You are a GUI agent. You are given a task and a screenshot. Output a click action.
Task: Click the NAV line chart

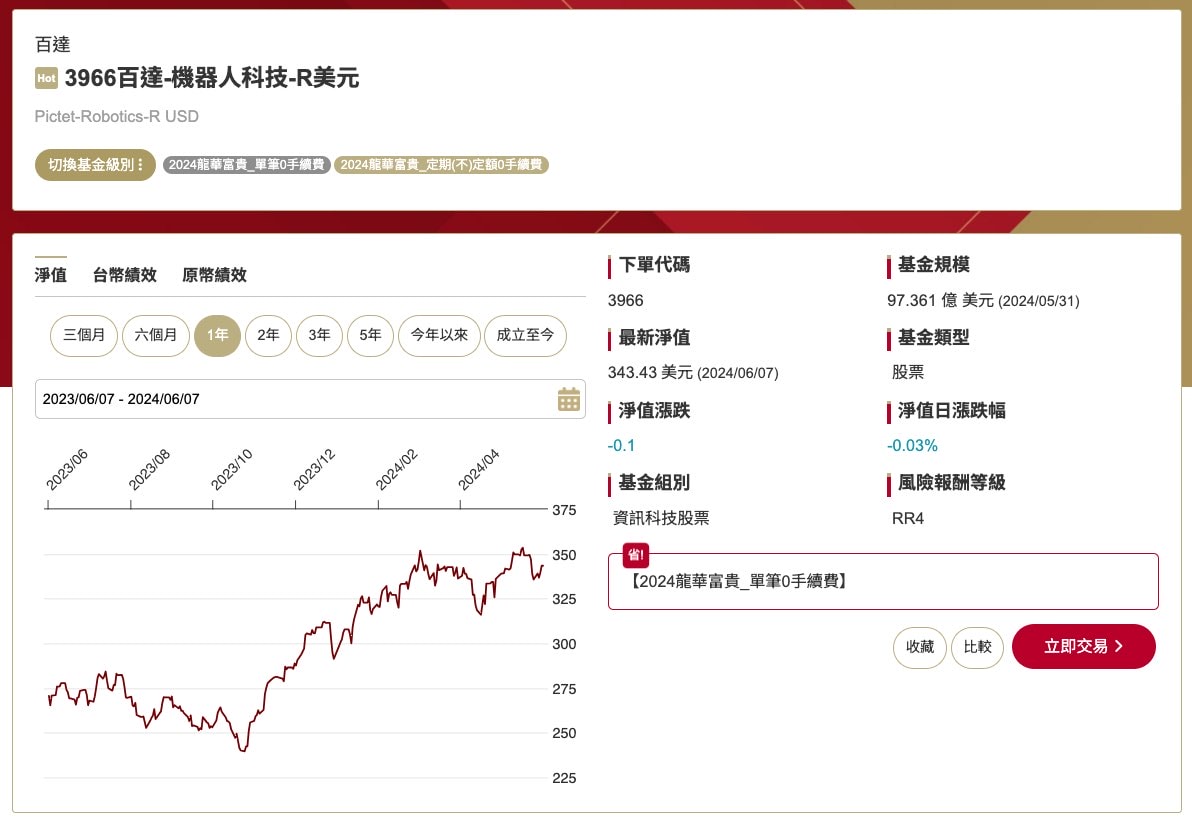(295, 650)
